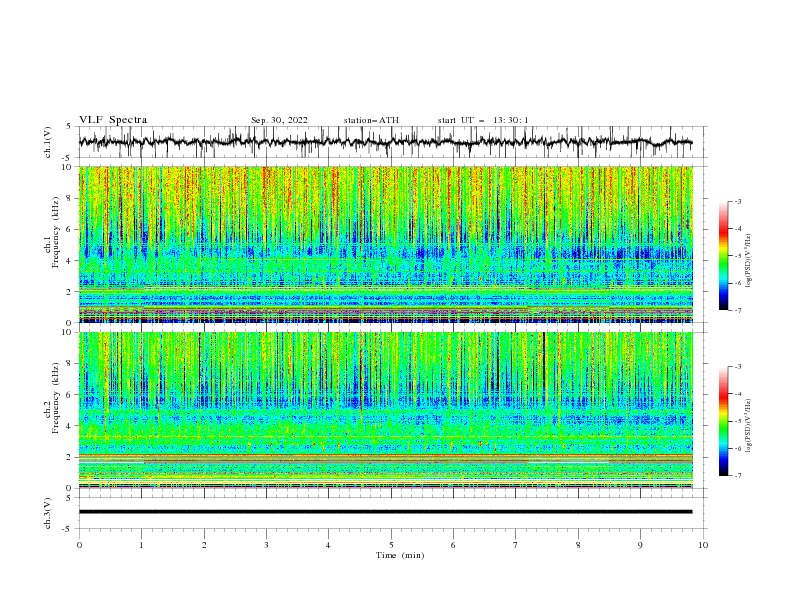Click time axis tick label "2"
The width and height of the screenshot is (792, 612).
click(204, 545)
